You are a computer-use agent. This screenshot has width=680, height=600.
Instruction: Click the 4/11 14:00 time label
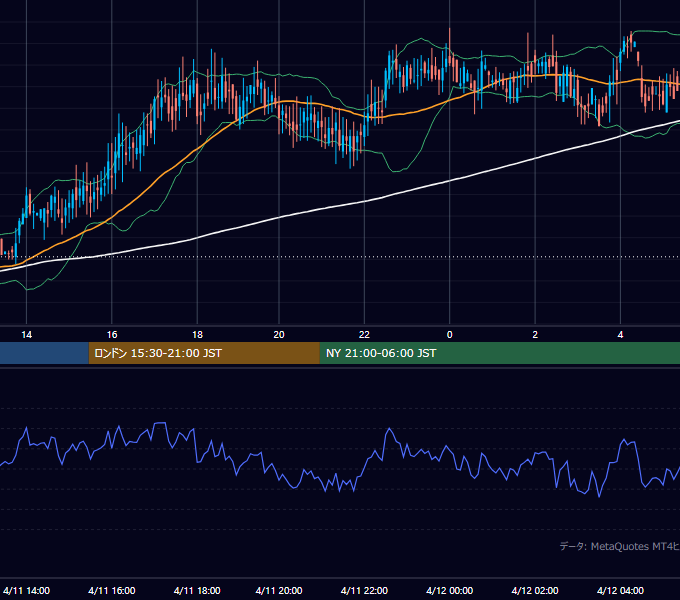tap(26, 590)
